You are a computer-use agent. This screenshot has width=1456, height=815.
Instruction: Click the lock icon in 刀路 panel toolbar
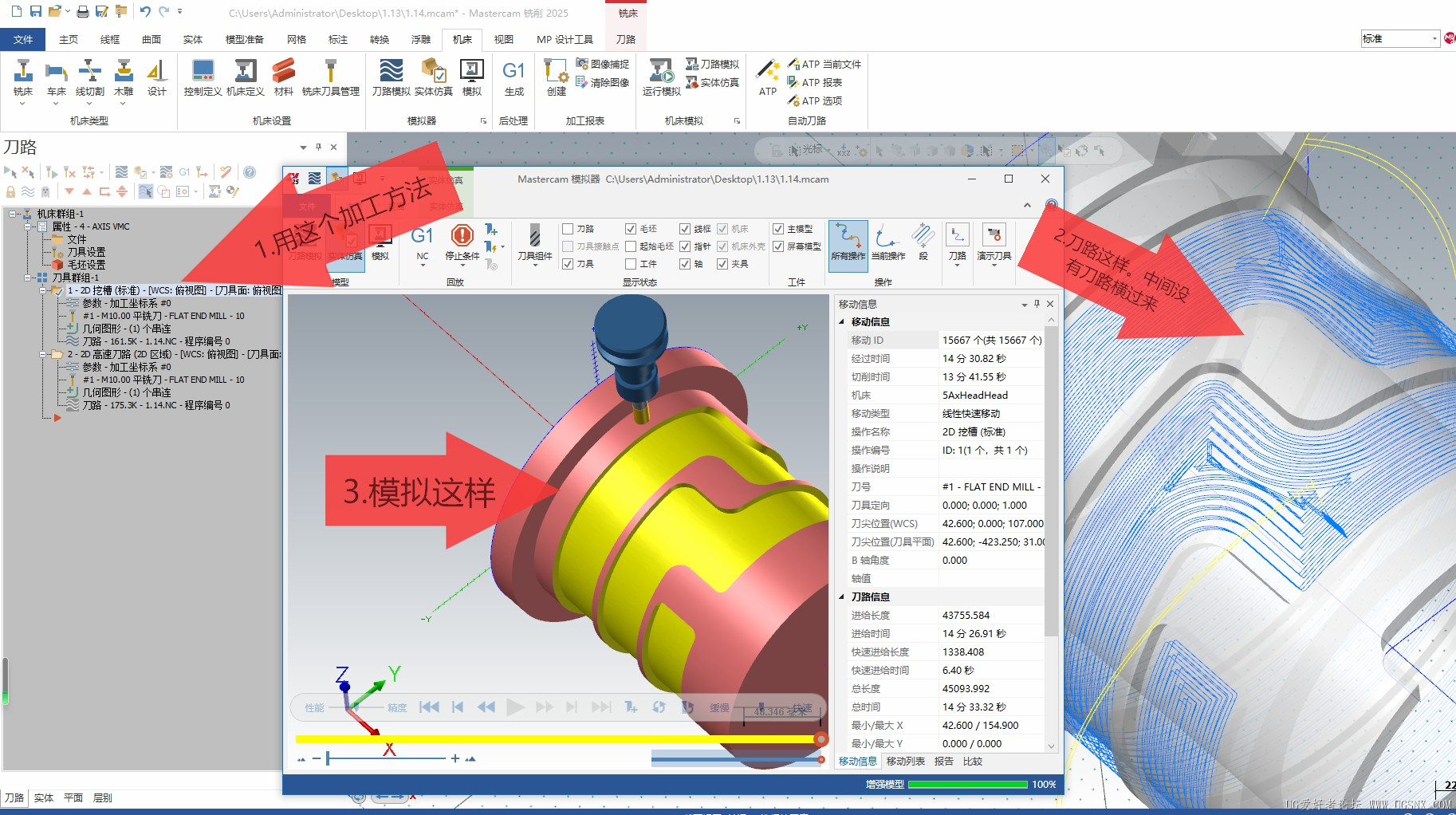(x=10, y=191)
